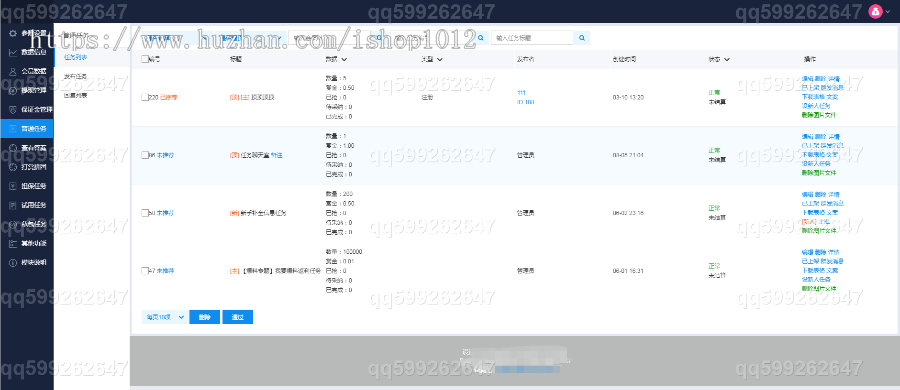Image resolution: width=900 pixels, height=390 pixels.
Task: Click the 担保任务 icon in sidebar
Action: (13, 186)
